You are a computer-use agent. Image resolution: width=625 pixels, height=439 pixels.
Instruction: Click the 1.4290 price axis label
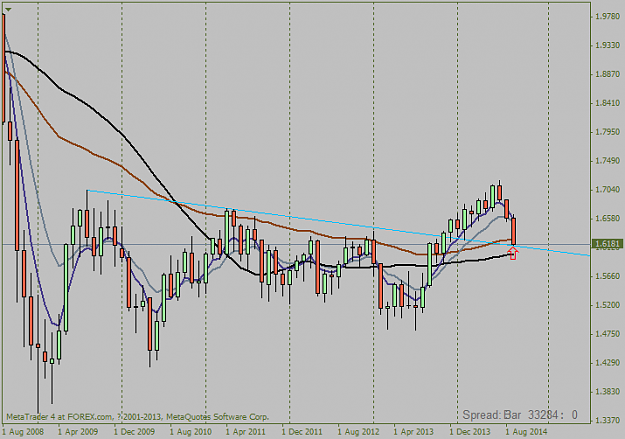608,363
